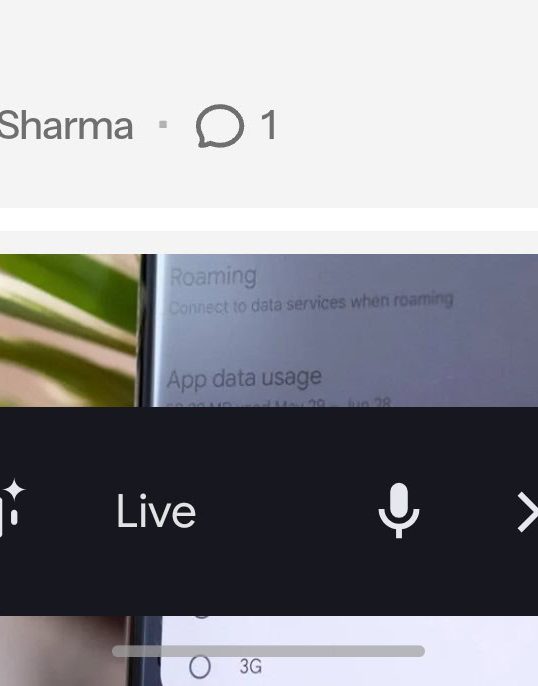538x686 pixels.
Task: Activate the microphone icon
Action: tap(398, 511)
